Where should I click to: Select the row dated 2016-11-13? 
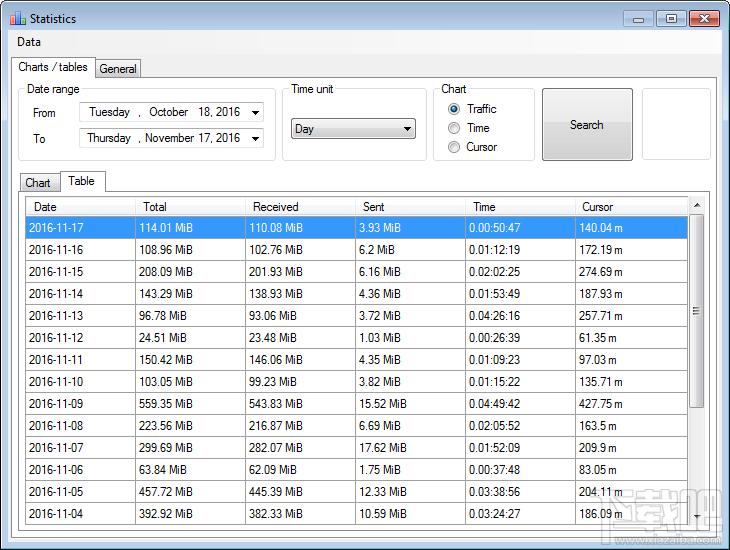click(357, 316)
